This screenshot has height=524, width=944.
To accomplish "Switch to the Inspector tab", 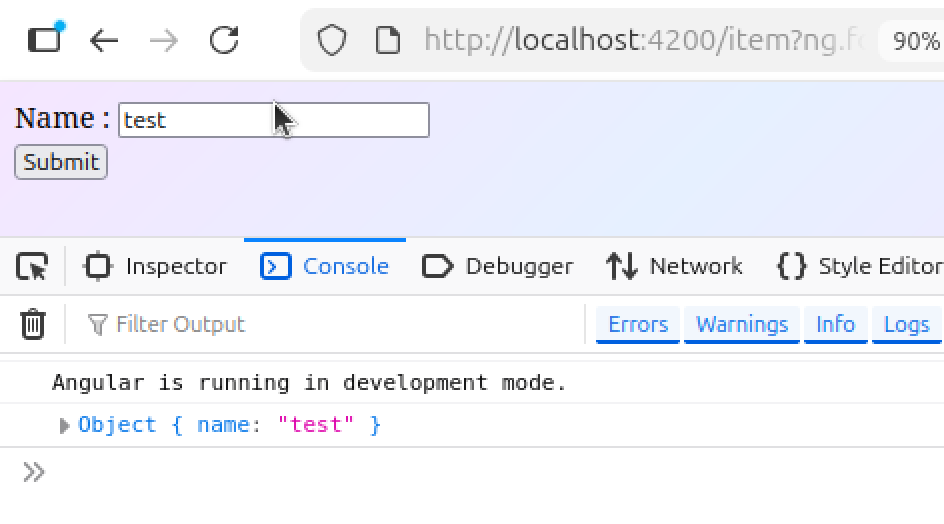I will (x=156, y=267).
